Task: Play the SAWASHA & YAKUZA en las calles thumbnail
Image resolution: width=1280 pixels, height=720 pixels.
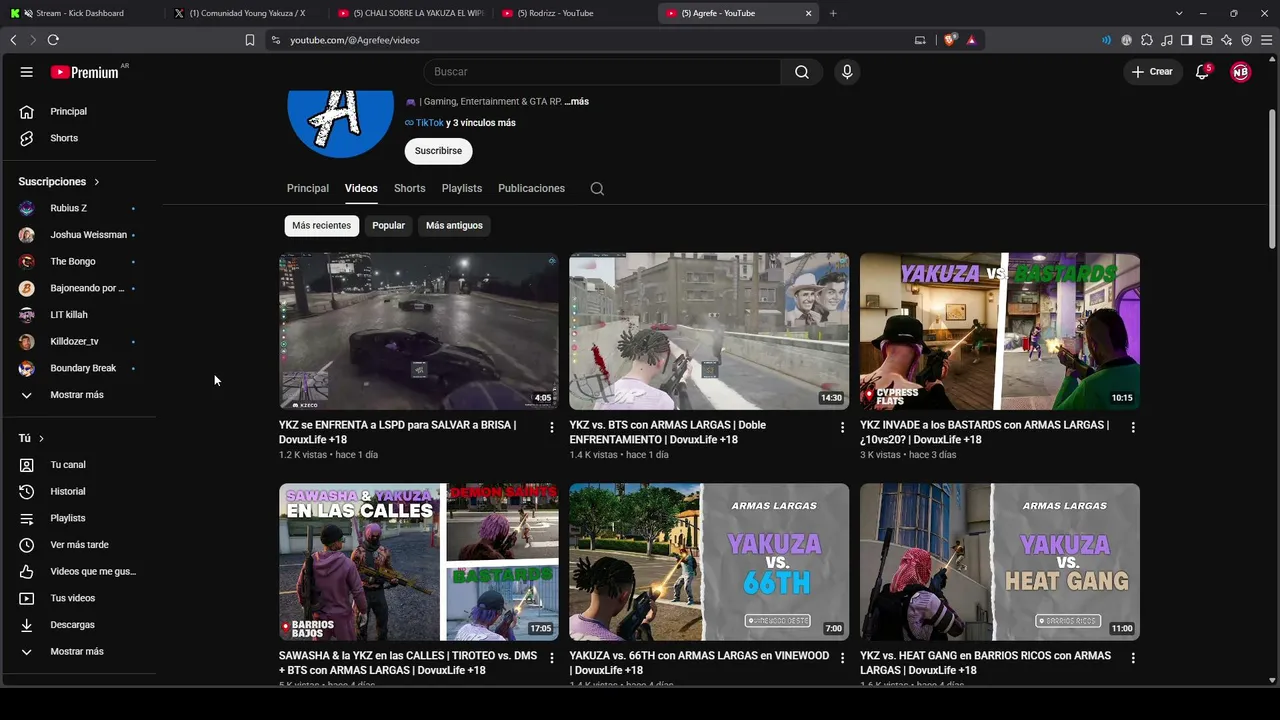Action: click(x=419, y=562)
